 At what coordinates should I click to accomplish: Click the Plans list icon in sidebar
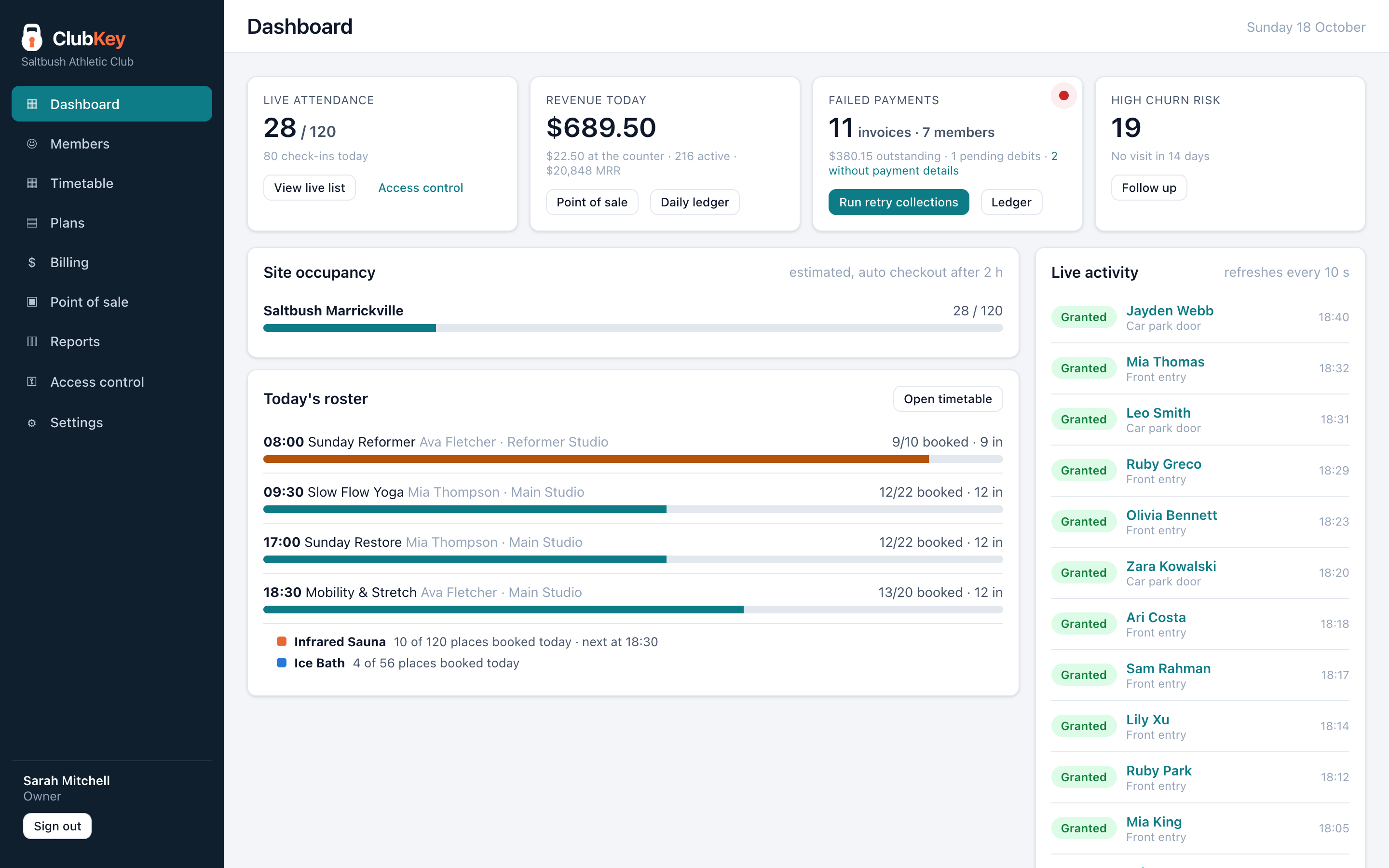coord(32,223)
